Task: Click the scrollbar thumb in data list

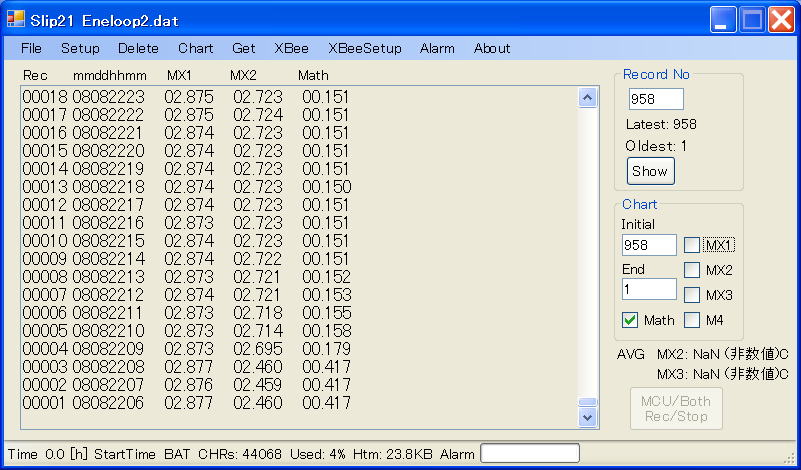Action: click(587, 402)
